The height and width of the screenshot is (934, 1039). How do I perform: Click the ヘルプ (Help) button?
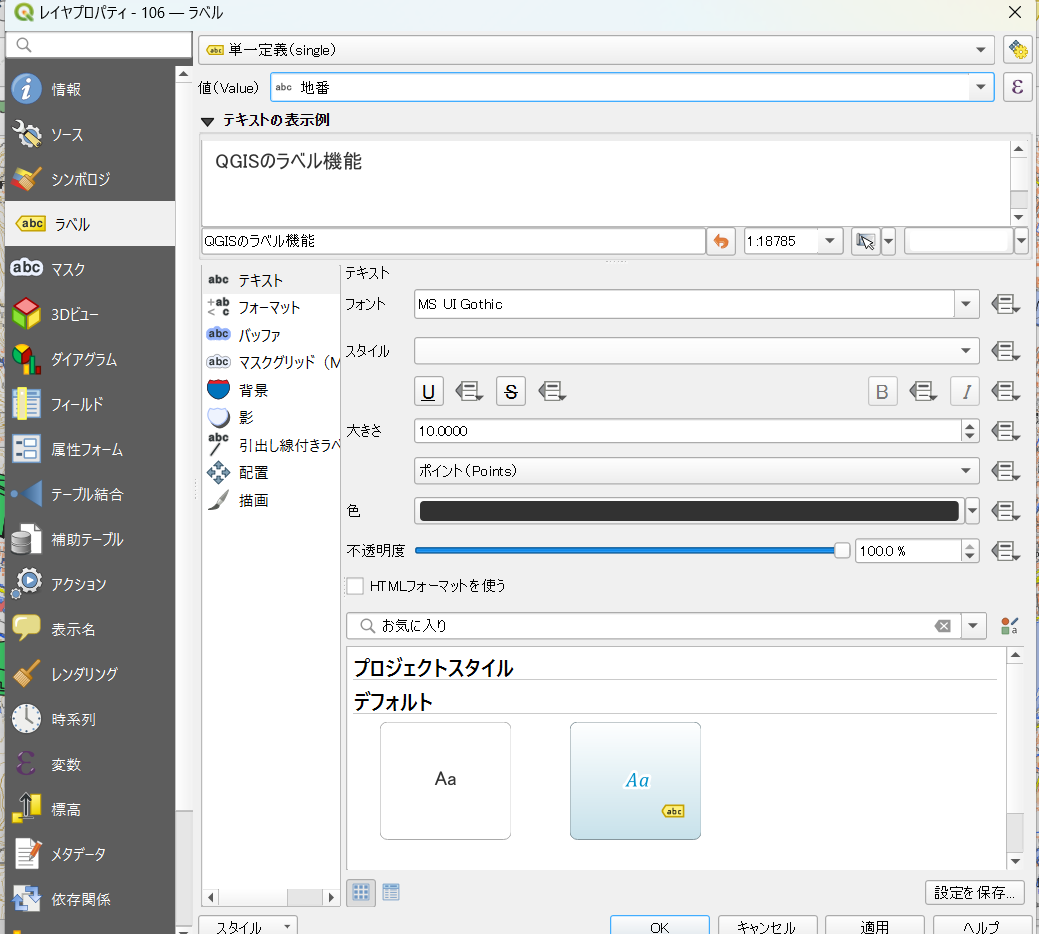(x=982, y=925)
